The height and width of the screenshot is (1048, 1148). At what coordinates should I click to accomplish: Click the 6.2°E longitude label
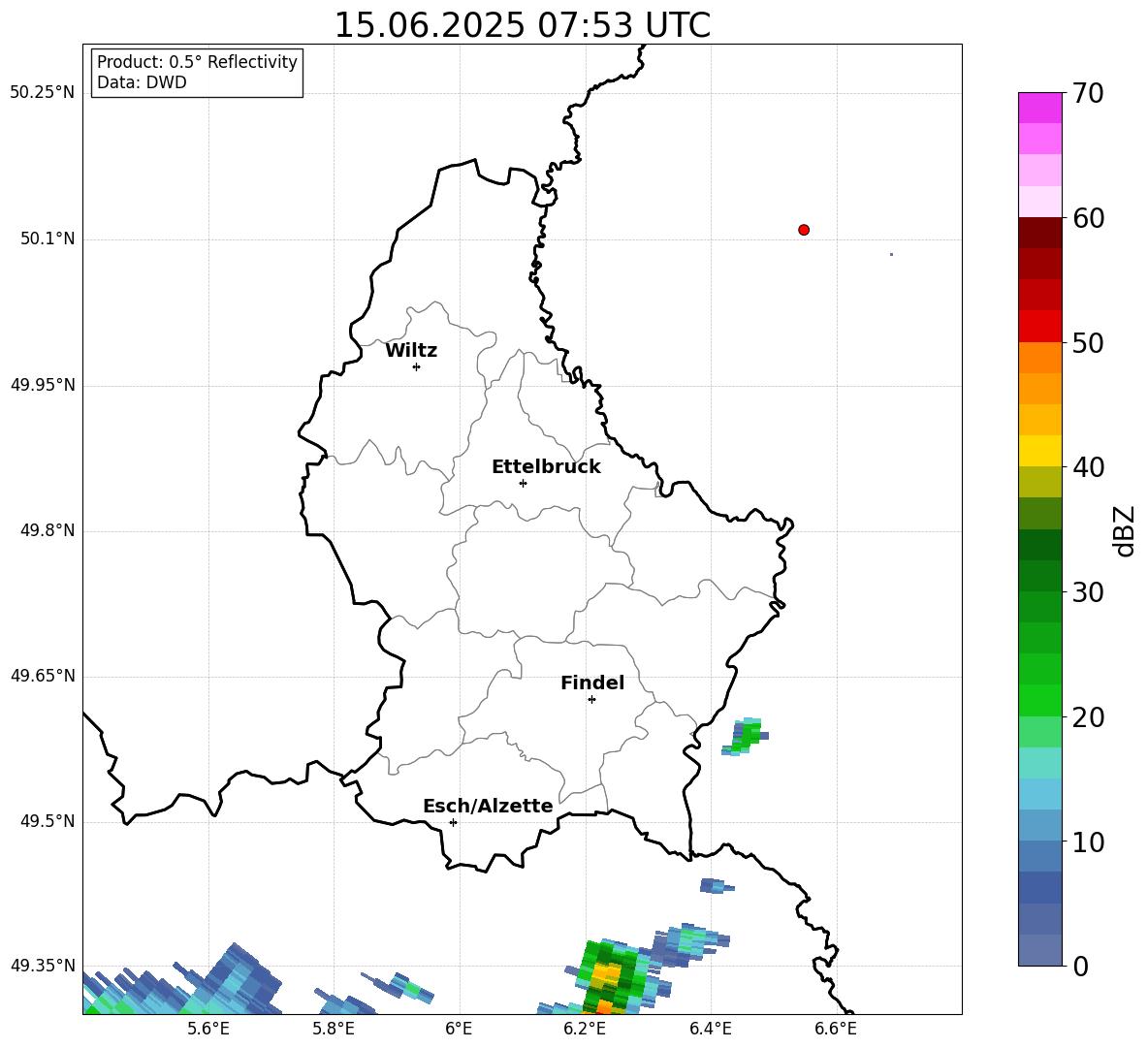pyautogui.click(x=585, y=1029)
